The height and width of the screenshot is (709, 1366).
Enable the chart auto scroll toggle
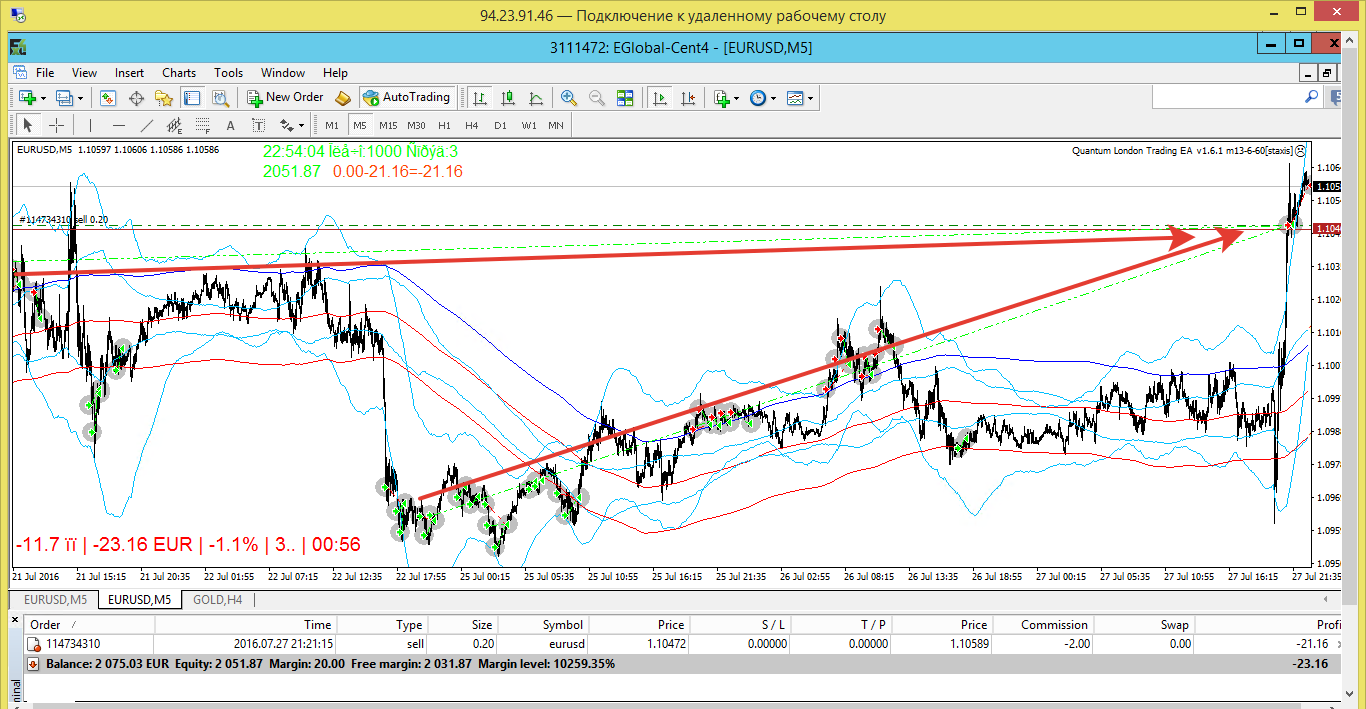point(659,98)
